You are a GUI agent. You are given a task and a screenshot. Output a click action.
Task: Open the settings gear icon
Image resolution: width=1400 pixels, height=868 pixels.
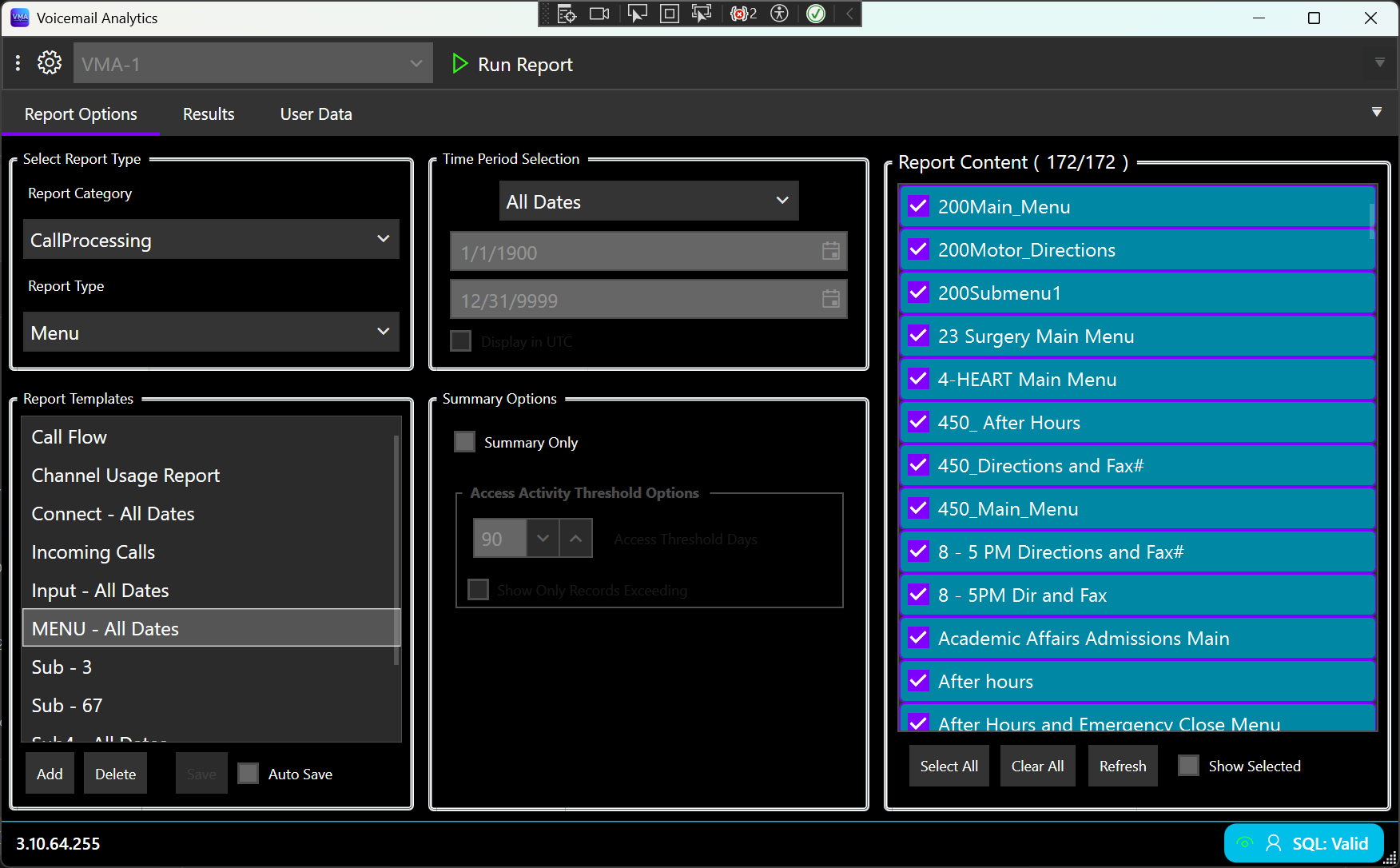point(50,62)
